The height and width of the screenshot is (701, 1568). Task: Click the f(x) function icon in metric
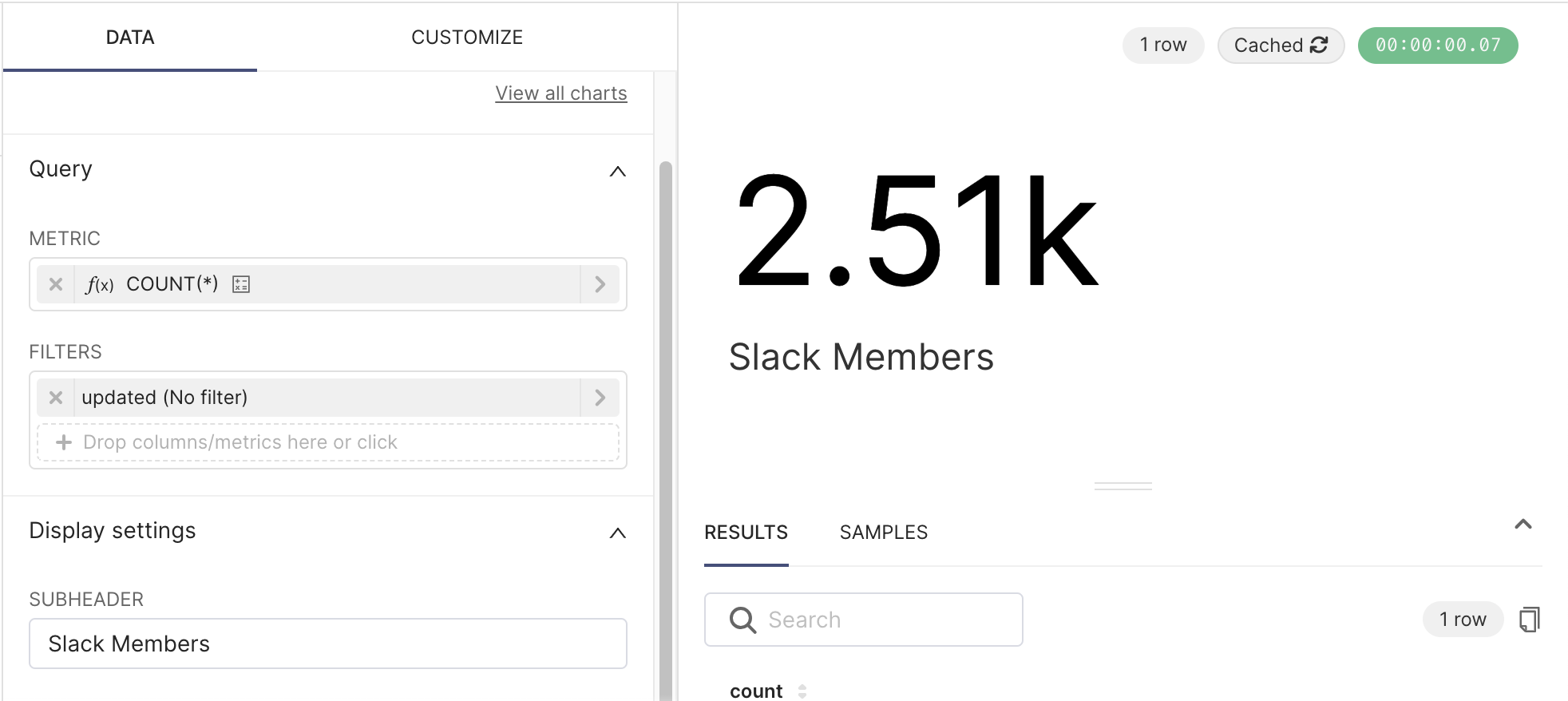[x=100, y=284]
